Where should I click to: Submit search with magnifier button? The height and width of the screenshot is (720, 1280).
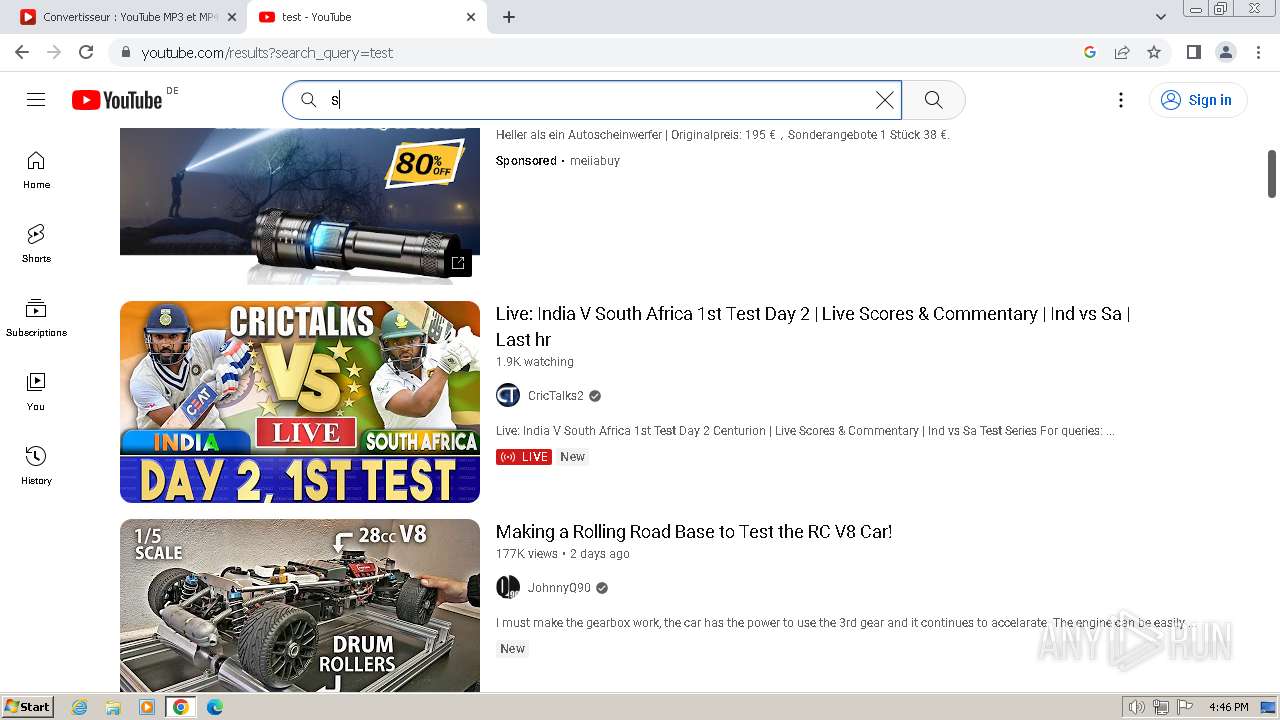coord(933,100)
